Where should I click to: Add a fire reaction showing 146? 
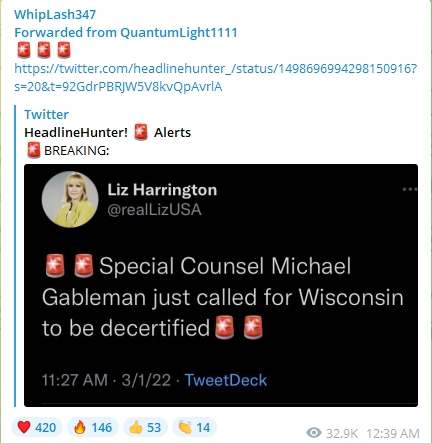(93, 427)
